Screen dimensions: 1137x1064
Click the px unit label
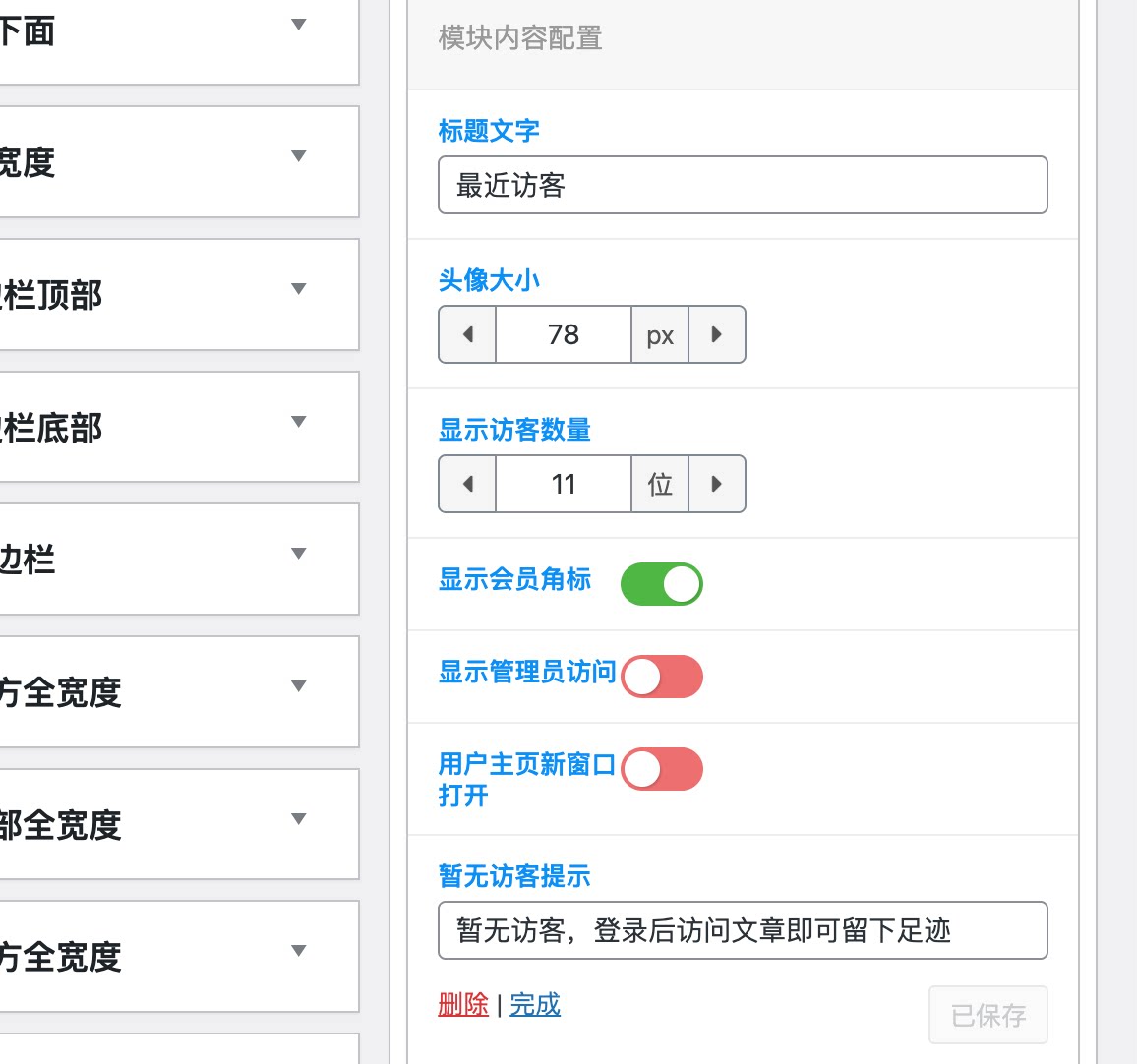[x=660, y=334]
